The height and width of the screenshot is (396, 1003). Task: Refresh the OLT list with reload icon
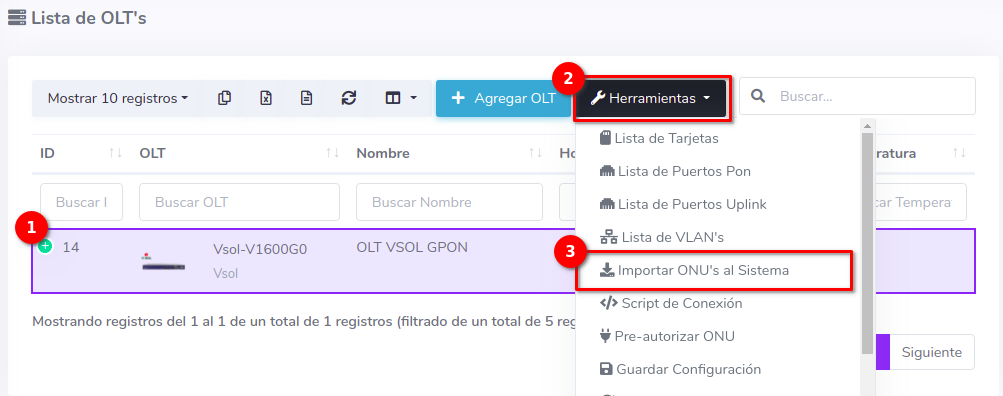(349, 99)
